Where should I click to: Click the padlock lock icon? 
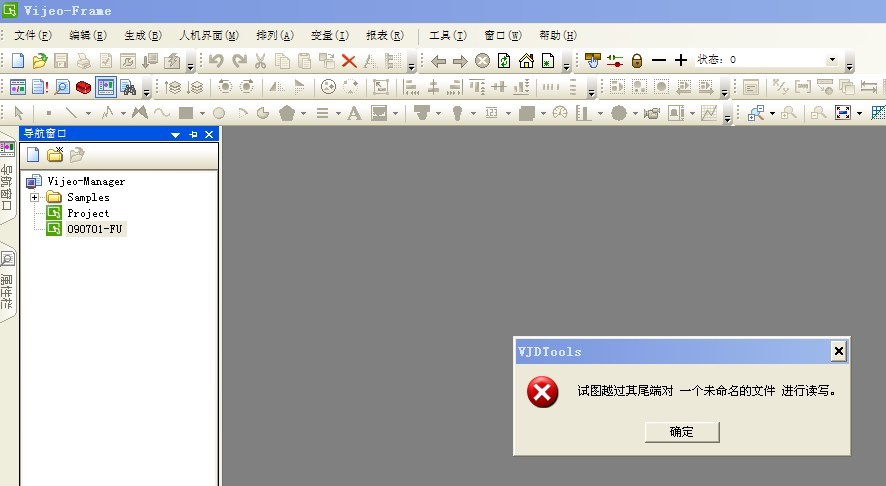[x=637, y=61]
